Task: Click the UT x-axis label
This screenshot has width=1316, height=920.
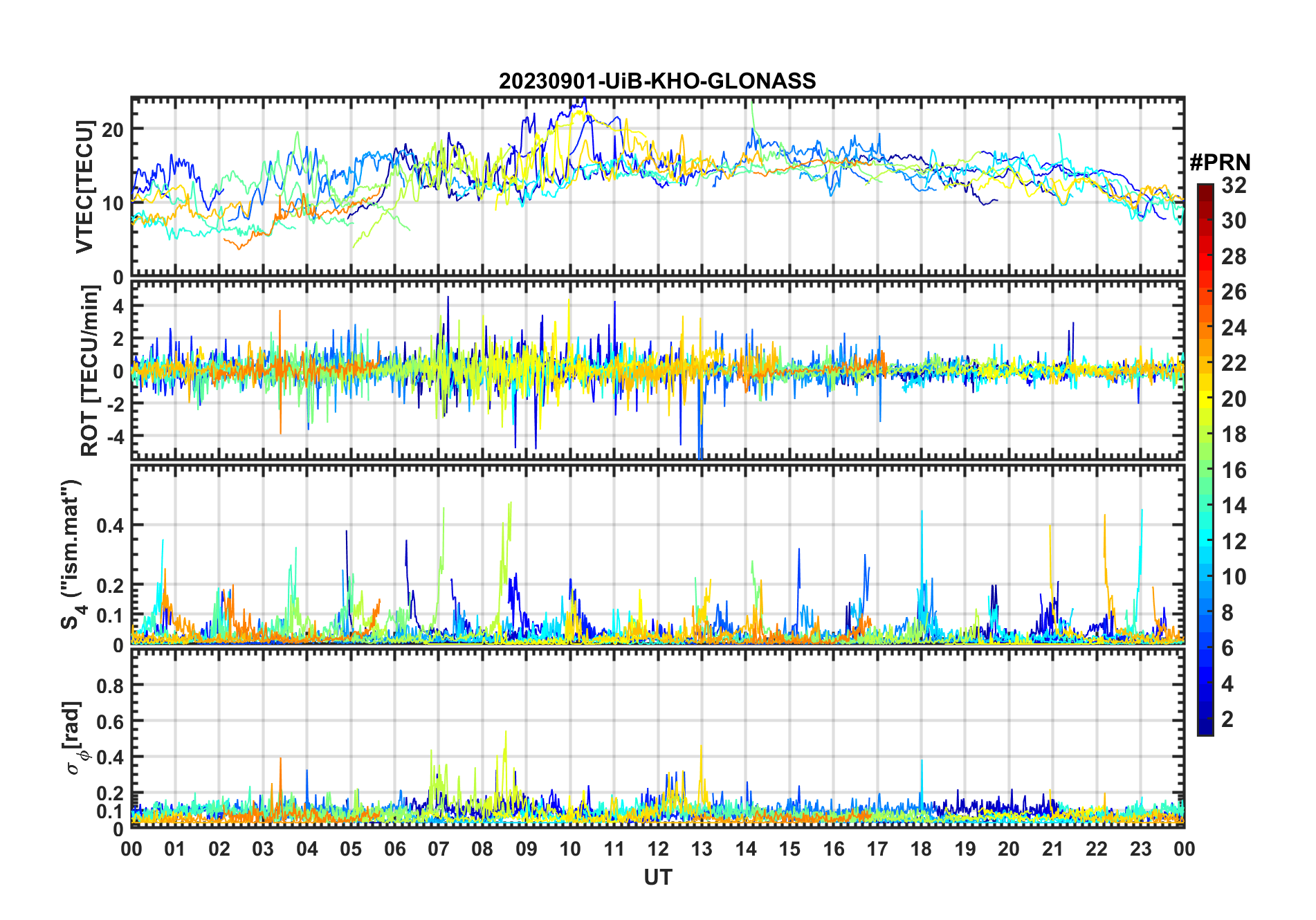Action: pos(657,878)
